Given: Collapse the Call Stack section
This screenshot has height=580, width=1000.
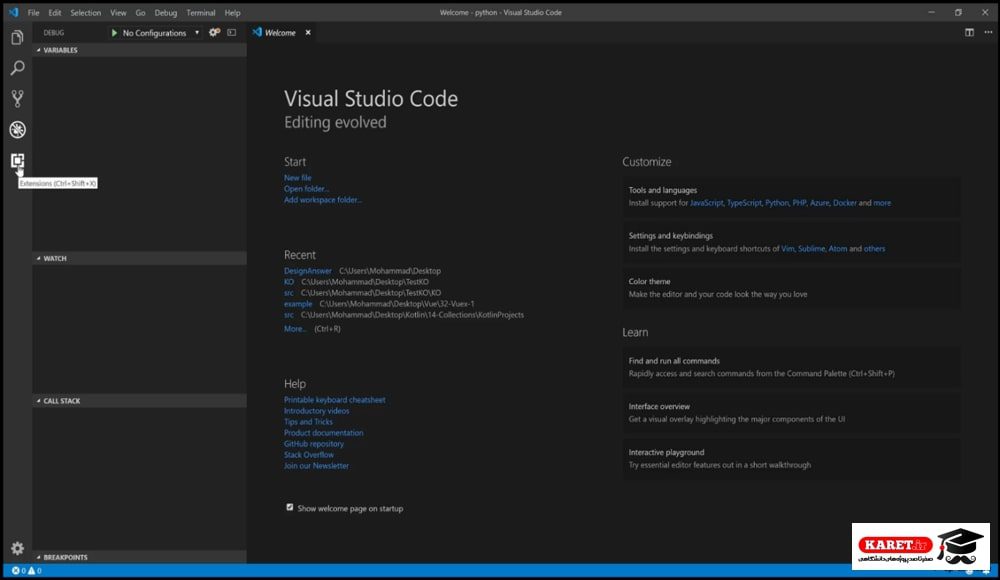Looking at the screenshot, I should click(x=140, y=401).
